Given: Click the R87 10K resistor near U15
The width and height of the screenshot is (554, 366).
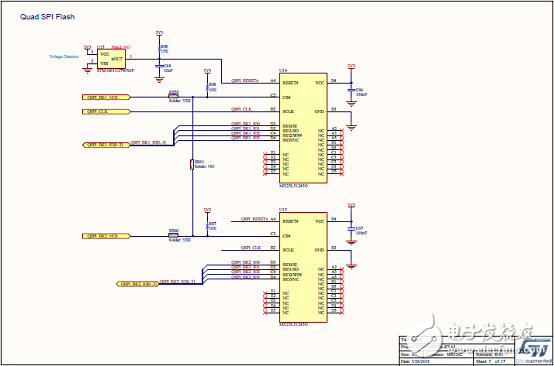Looking at the screenshot, I should pyautogui.click(x=207, y=226).
